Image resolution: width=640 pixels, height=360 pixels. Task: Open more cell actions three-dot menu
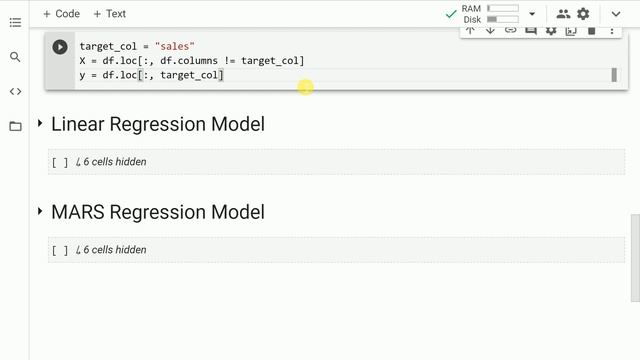tap(612, 31)
